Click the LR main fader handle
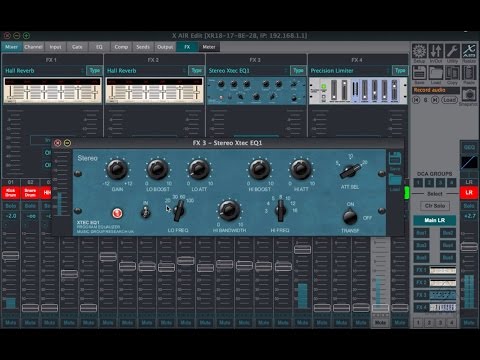Viewport: 480px width, 360px height. coord(469,247)
